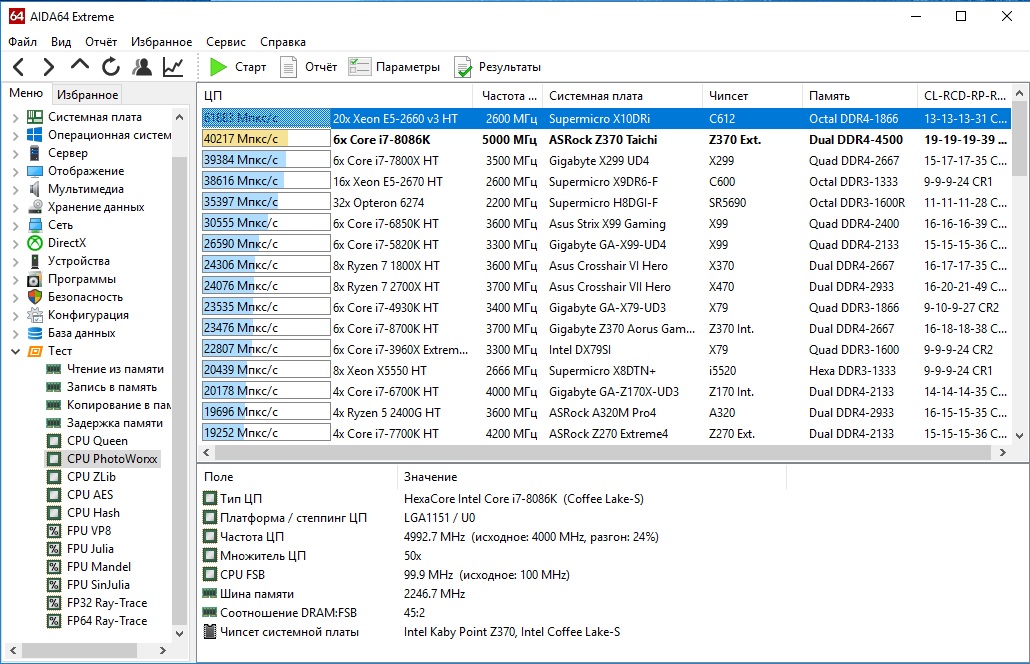Image resolution: width=1030 pixels, height=664 pixels.
Task: Start the benchmark with the Старт button
Action: point(238,67)
